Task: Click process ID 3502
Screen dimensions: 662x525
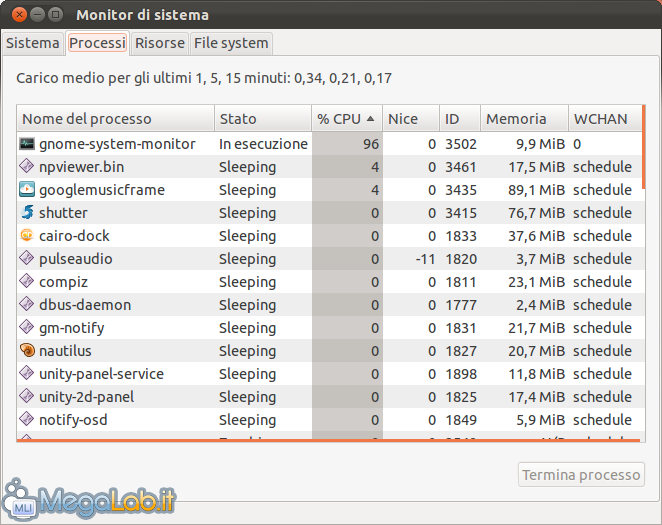Action: [461, 144]
